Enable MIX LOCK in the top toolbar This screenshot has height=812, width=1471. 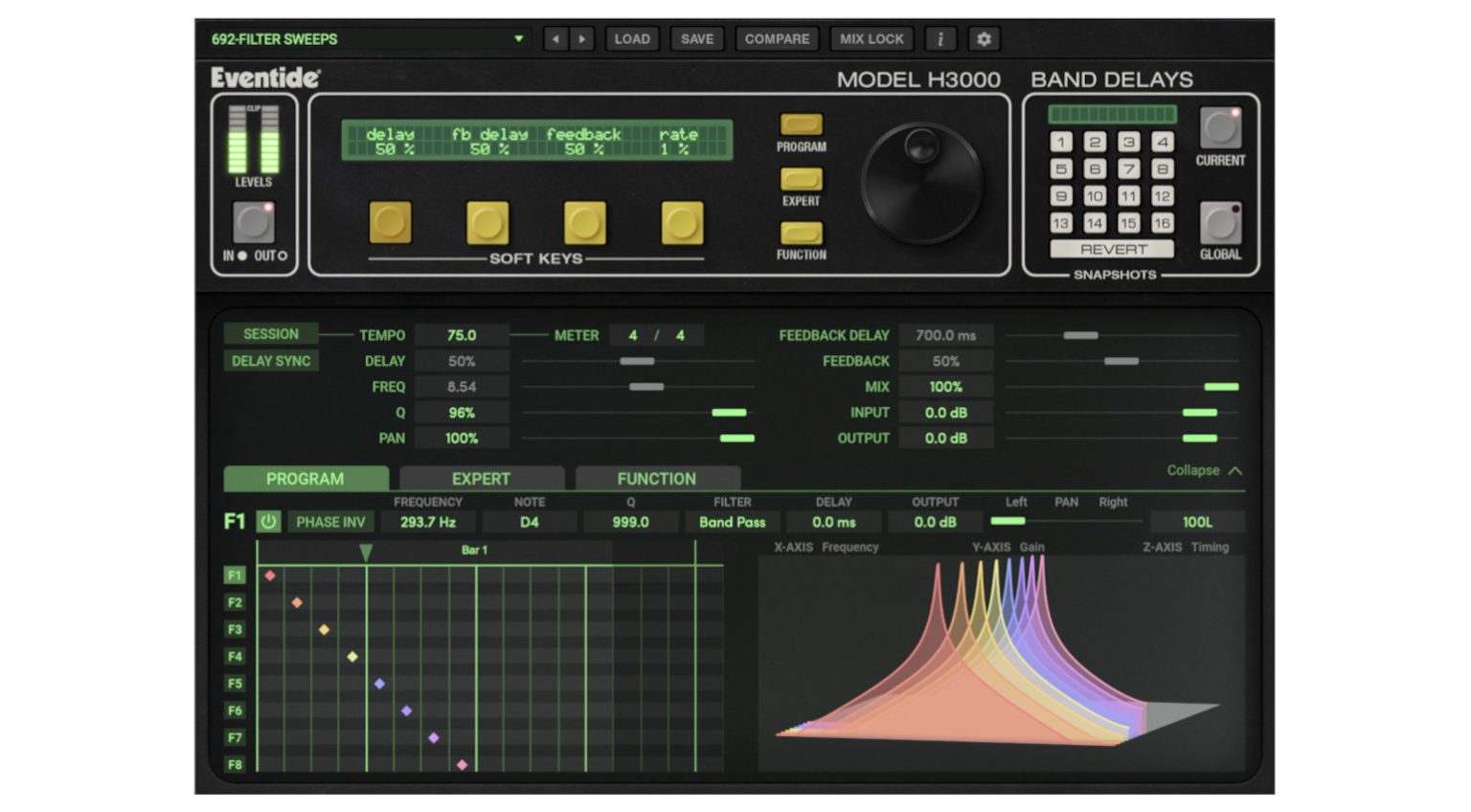[871, 38]
